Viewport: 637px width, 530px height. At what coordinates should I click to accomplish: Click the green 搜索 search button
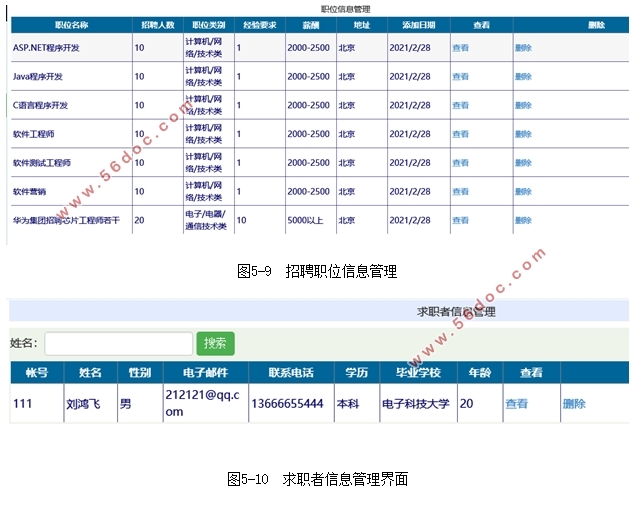click(x=215, y=344)
